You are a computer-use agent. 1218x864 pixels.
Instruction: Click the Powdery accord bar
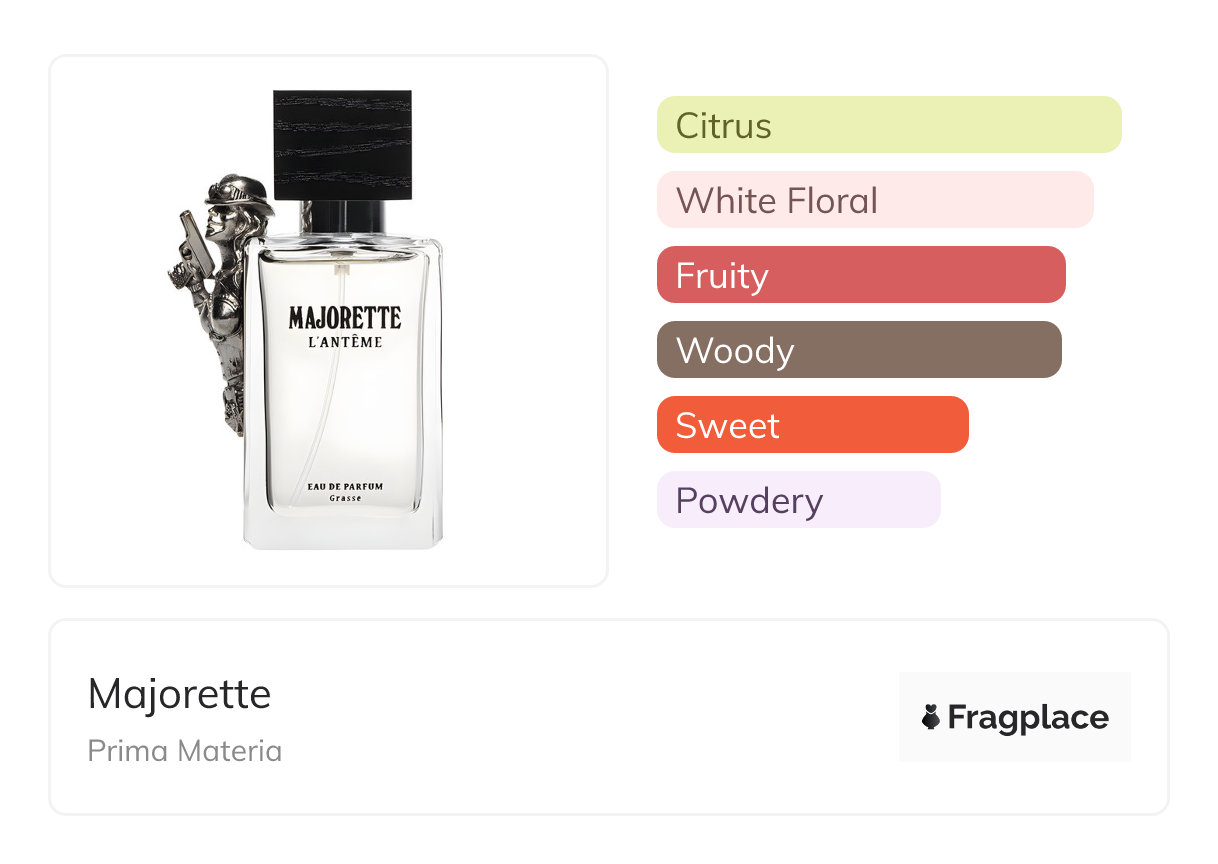pyautogui.click(x=798, y=500)
